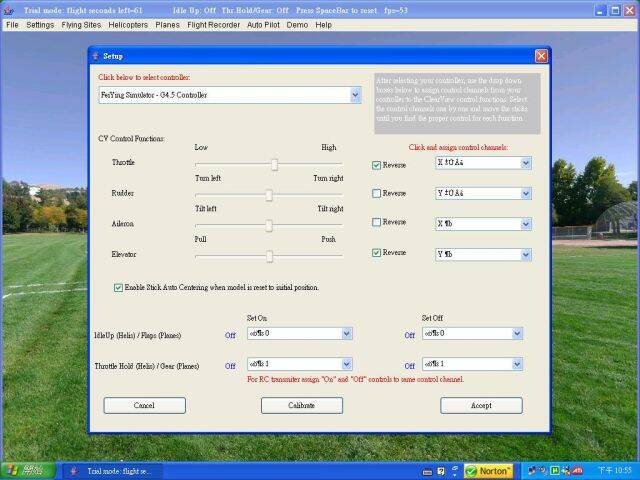Click the Rudder slider thumb

(x=269, y=195)
